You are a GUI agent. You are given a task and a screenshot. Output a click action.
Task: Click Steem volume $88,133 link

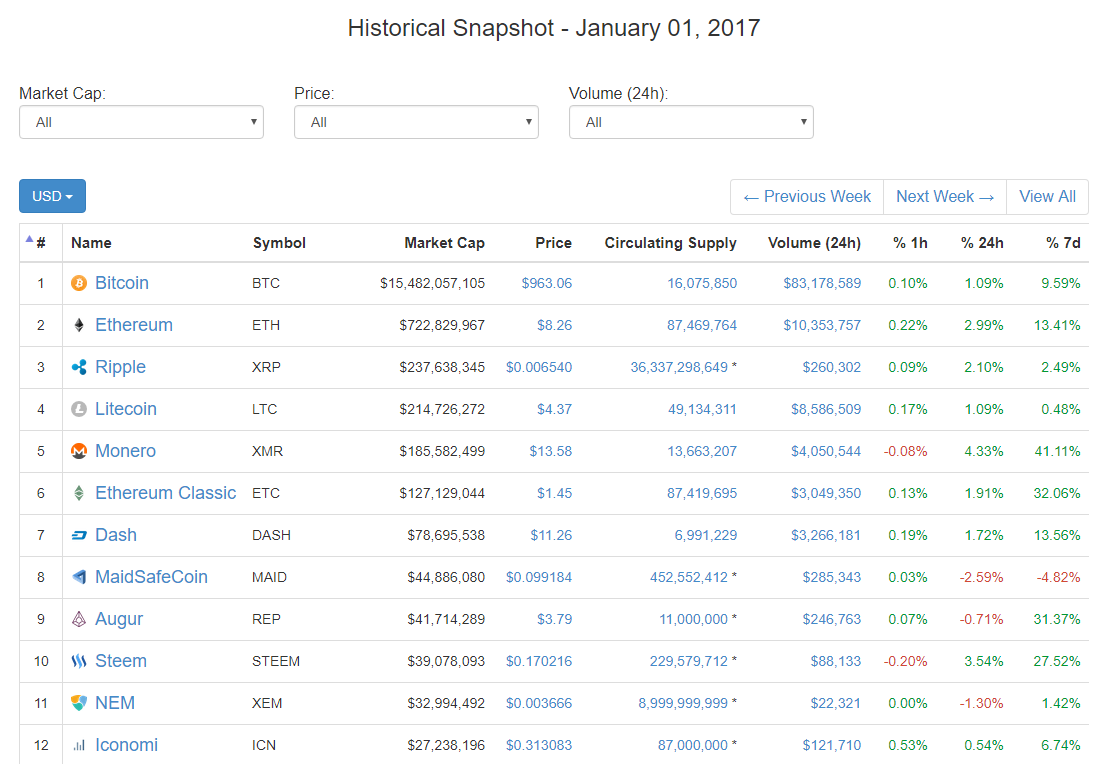point(836,661)
